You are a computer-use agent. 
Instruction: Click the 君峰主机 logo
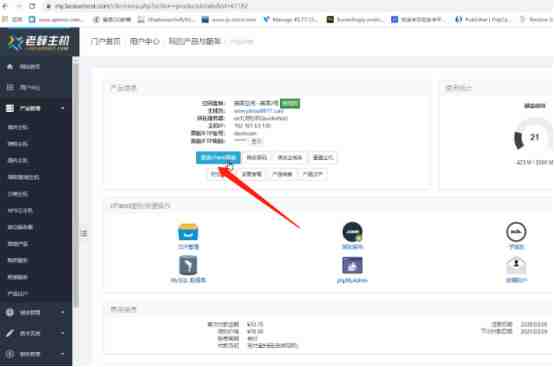pyautogui.click(x=39, y=43)
